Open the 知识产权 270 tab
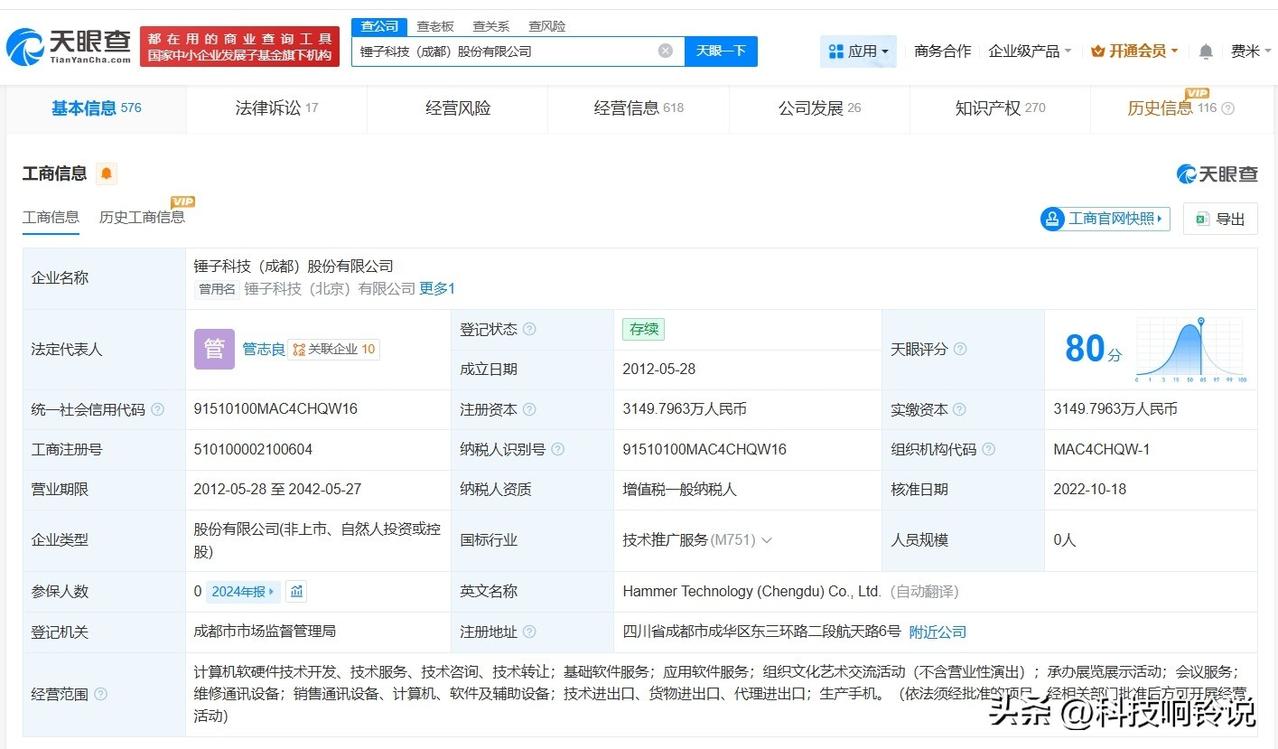 (x=1000, y=108)
